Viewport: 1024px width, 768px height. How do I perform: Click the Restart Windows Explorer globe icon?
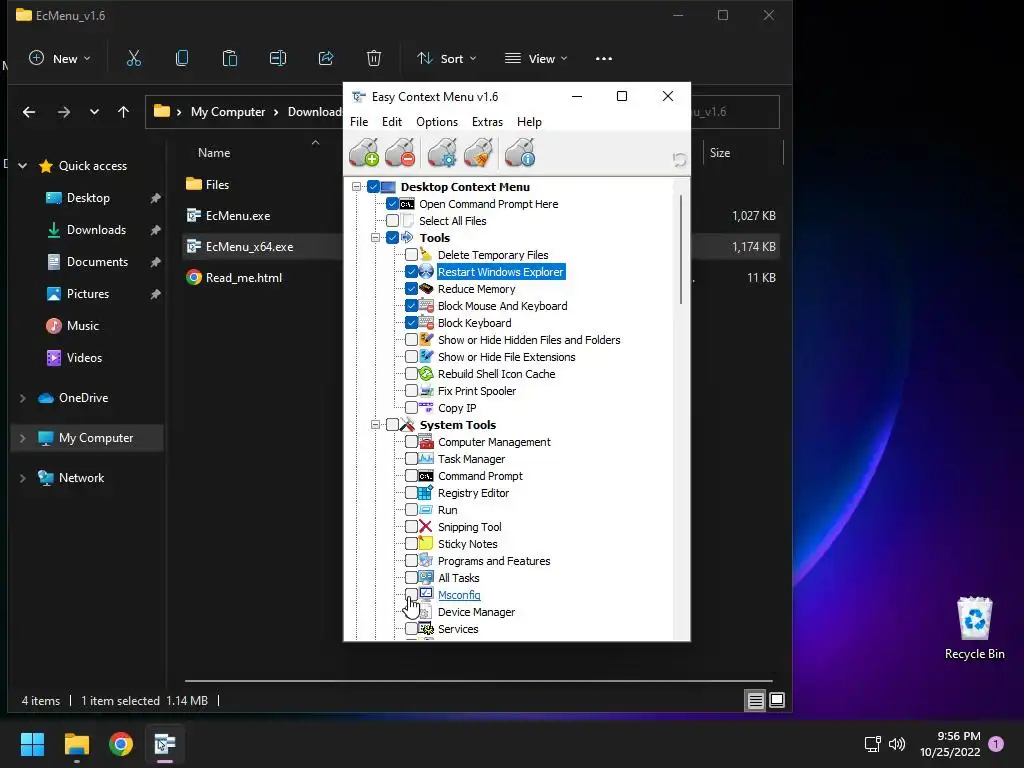tap(426, 272)
